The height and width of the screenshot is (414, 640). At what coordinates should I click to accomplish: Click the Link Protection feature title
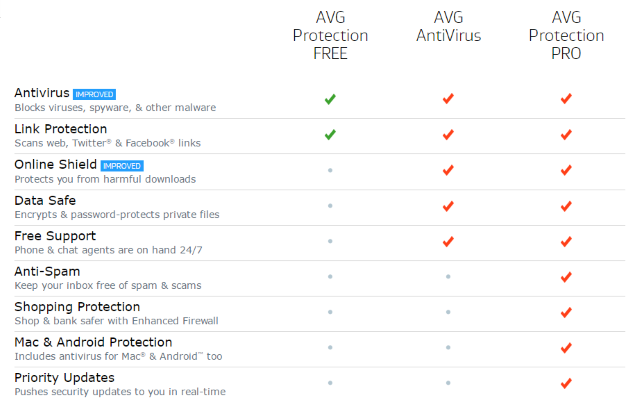[61, 129]
